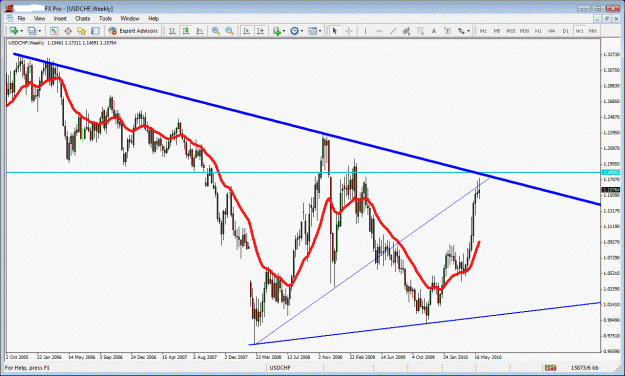Switch to the H4 timeframe
625x376 pixels.
coord(552,31)
